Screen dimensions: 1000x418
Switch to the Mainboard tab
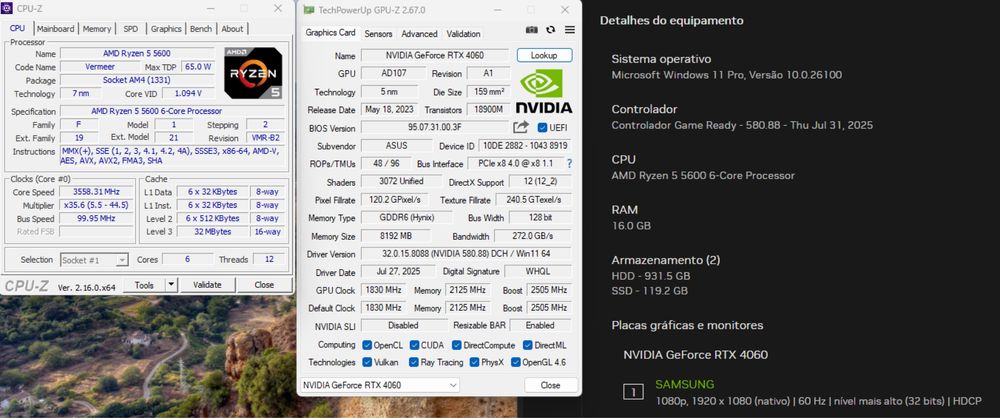pos(55,29)
